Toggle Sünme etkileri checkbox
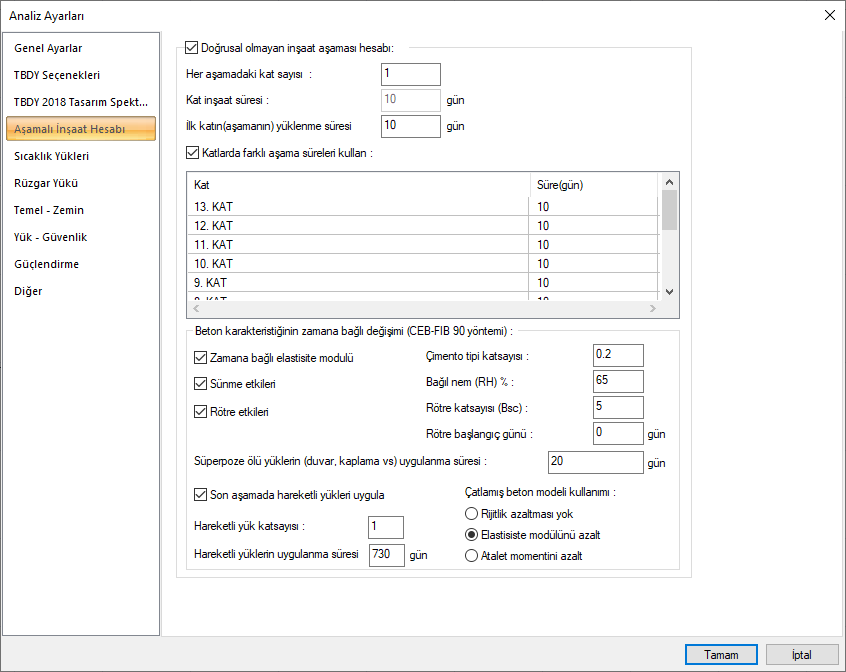The width and height of the screenshot is (846, 672). coord(199,384)
